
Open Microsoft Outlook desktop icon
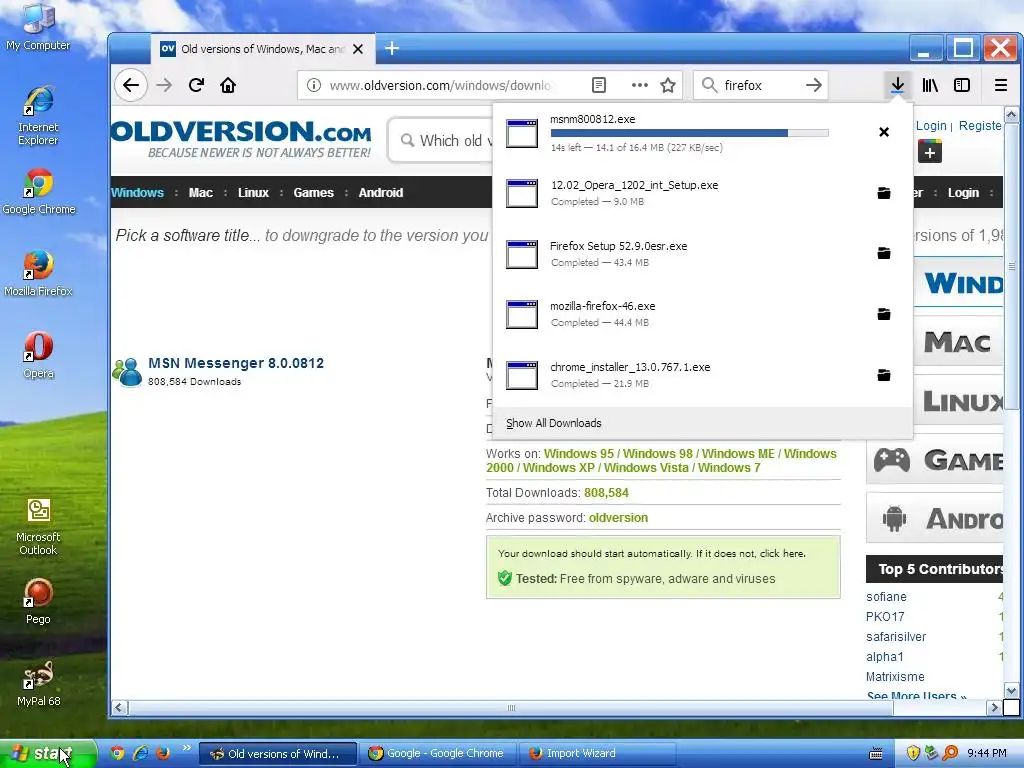click(x=39, y=526)
